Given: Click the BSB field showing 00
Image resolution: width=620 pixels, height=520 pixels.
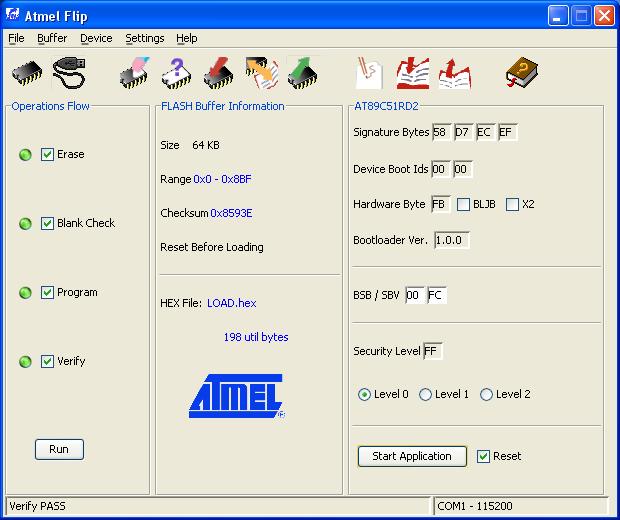Looking at the screenshot, I should [415, 295].
